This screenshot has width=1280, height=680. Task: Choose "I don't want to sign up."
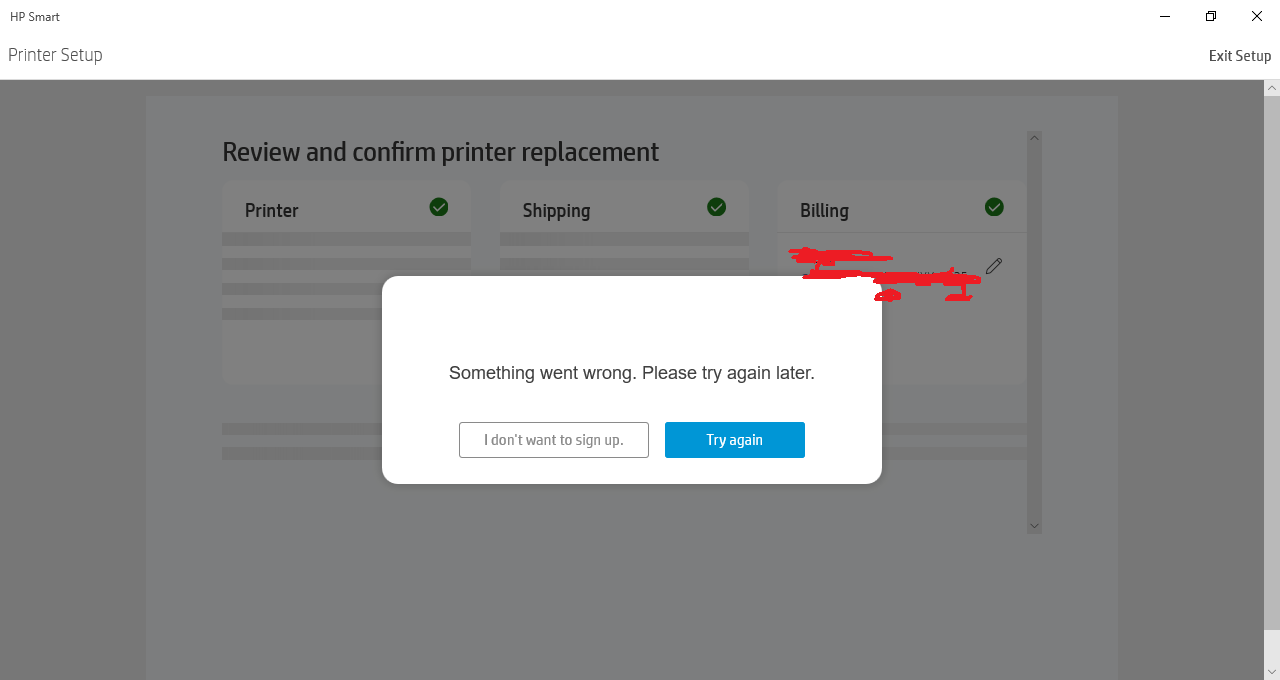[553, 439]
